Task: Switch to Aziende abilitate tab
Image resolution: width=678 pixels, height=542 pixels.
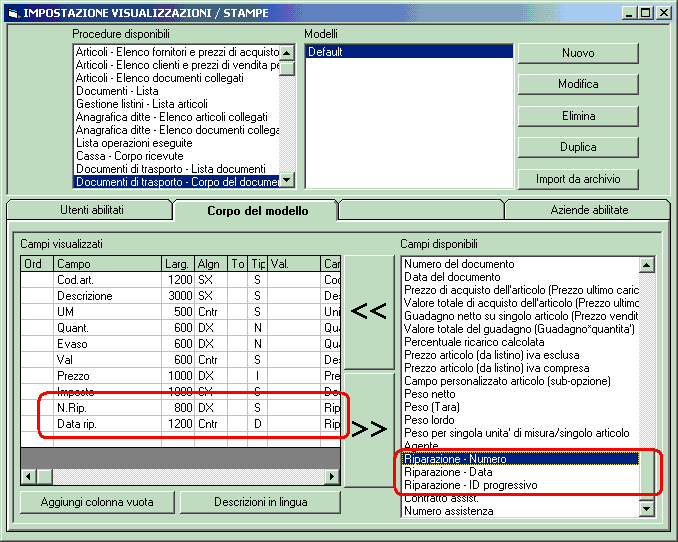Action: coord(589,210)
